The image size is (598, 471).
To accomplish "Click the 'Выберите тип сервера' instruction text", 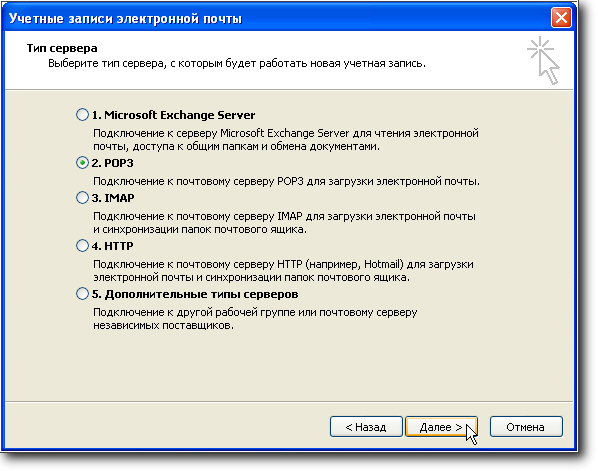I will [237, 63].
